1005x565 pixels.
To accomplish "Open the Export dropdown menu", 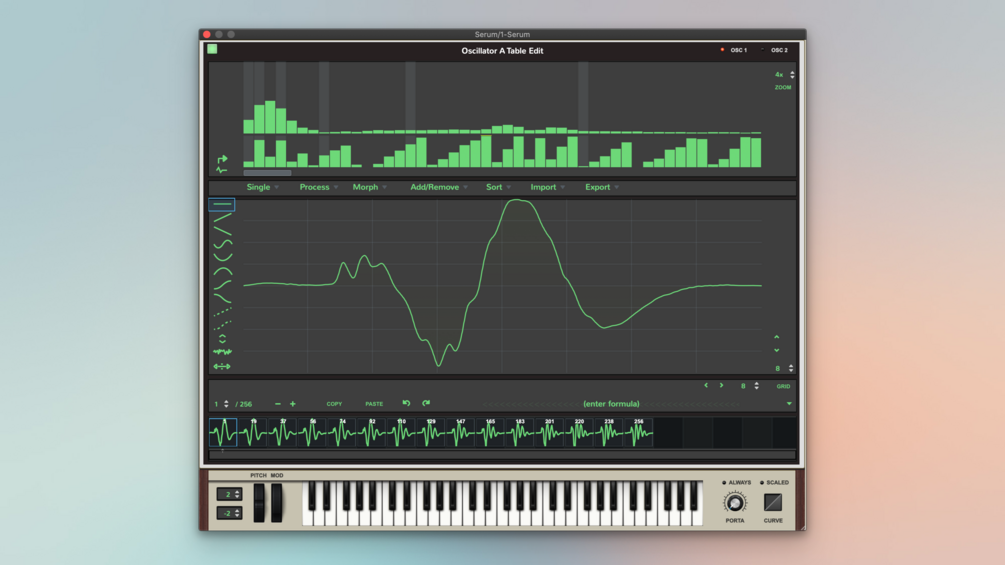I will [x=602, y=187].
